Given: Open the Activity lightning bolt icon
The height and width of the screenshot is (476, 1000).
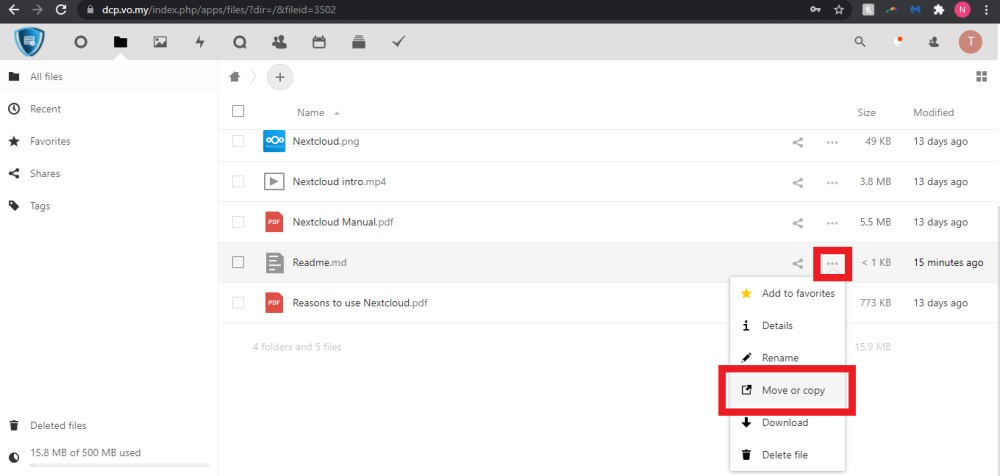Looking at the screenshot, I should 199,42.
